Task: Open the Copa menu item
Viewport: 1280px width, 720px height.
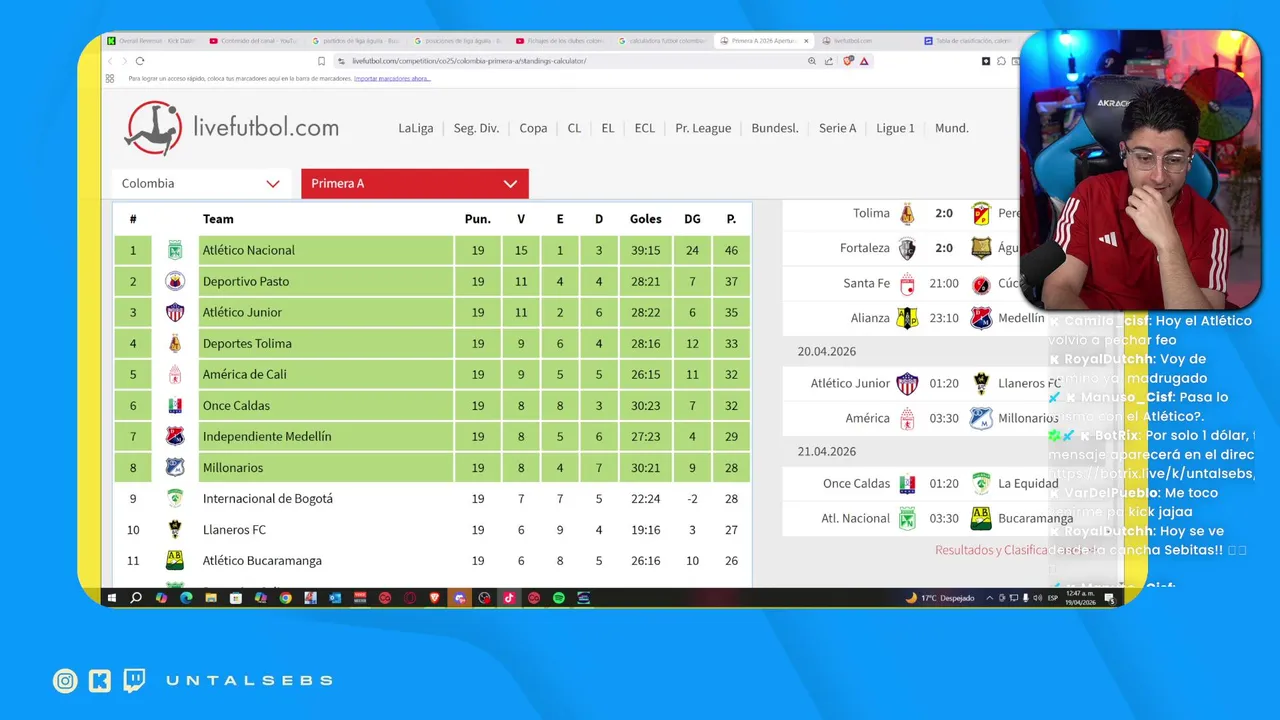Action: pyautogui.click(x=533, y=128)
